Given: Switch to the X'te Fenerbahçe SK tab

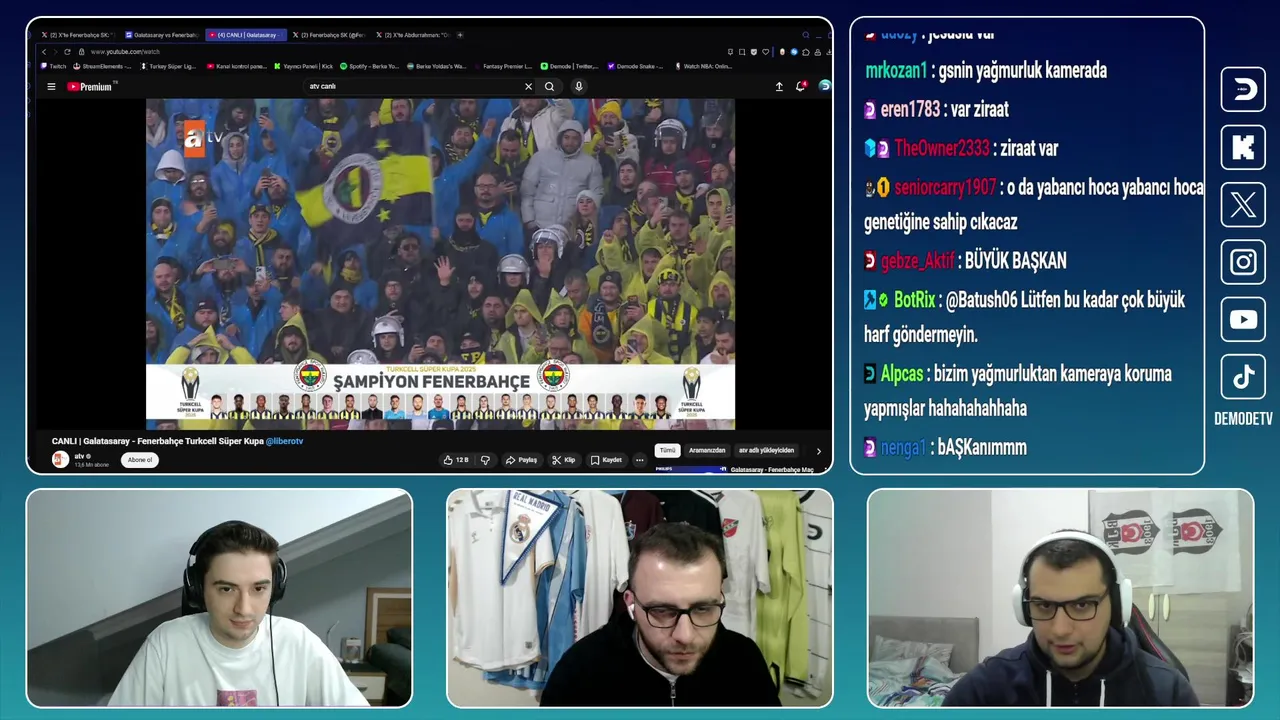Looking at the screenshot, I should point(78,35).
